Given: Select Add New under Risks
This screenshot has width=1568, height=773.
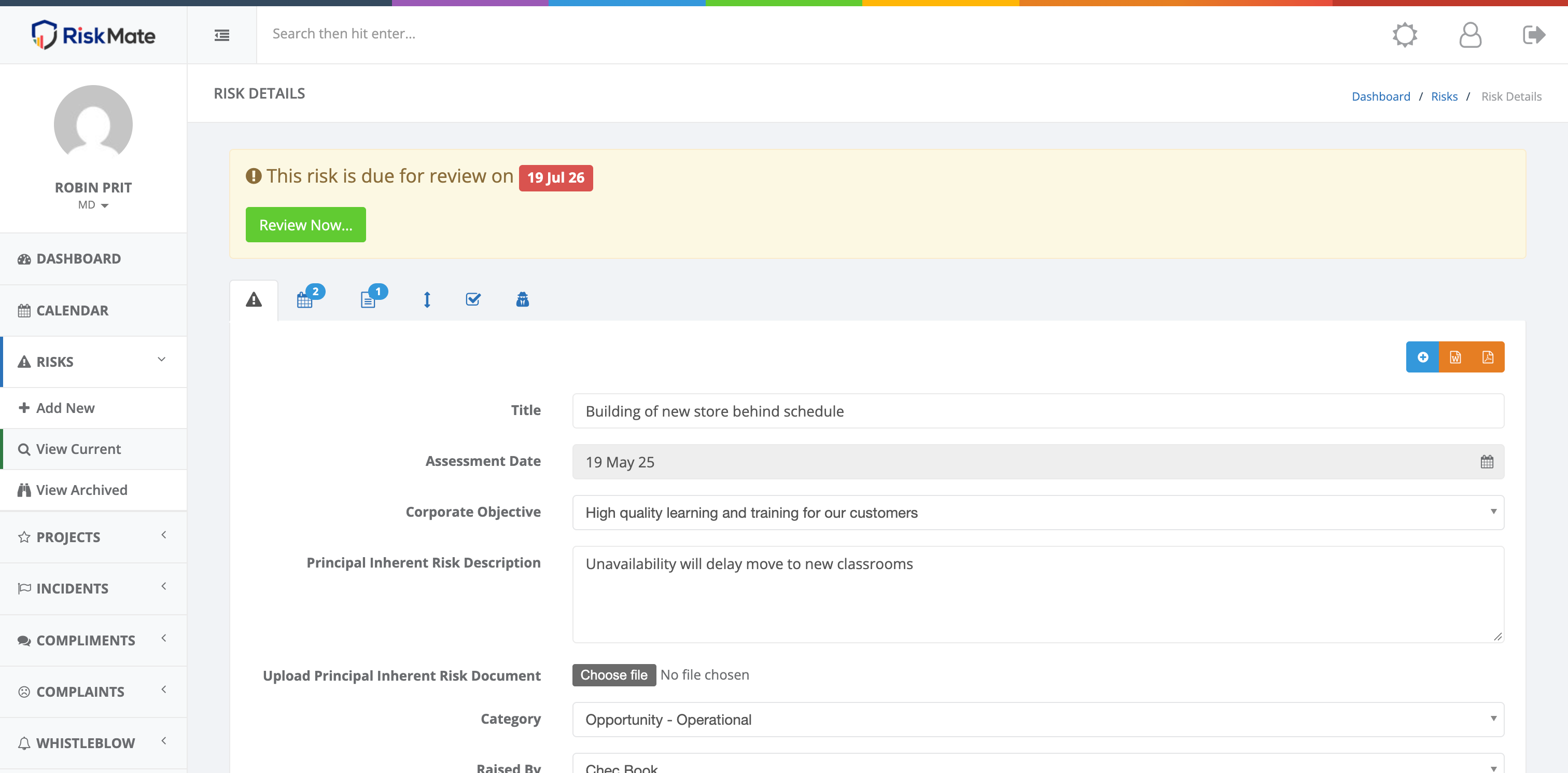Looking at the screenshot, I should [x=93, y=408].
